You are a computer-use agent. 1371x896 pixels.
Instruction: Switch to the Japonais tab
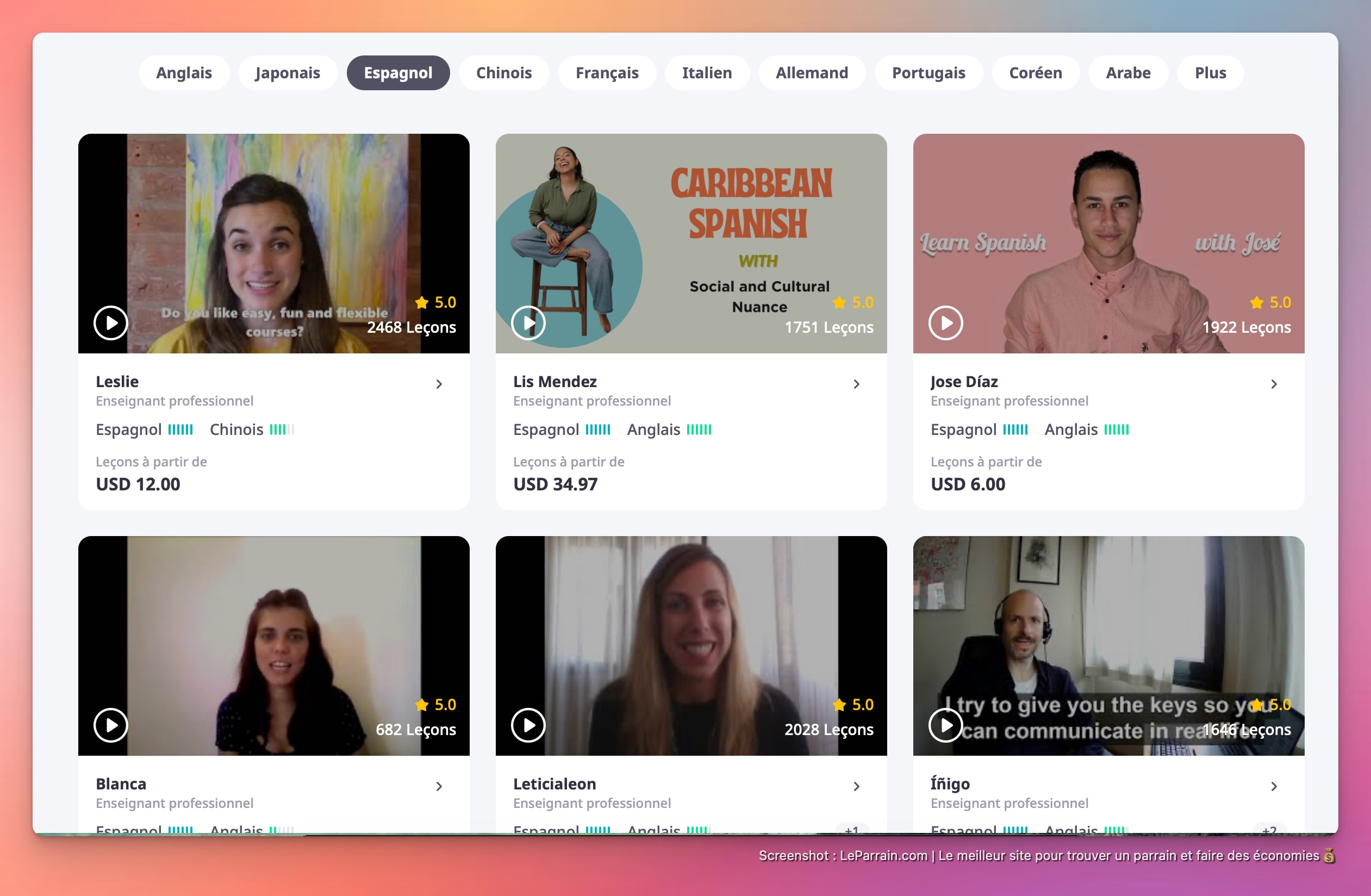pos(288,73)
